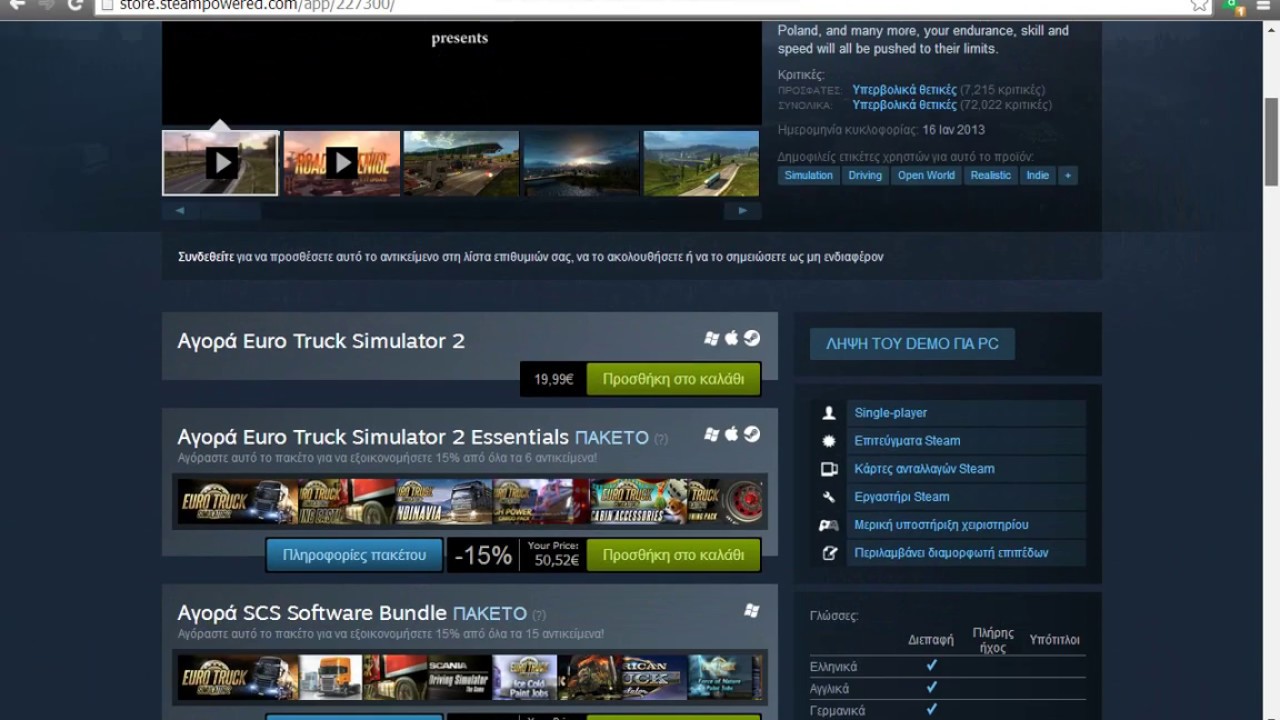
Task: Click the Steam Workshop wrench icon
Action: (829, 497)
